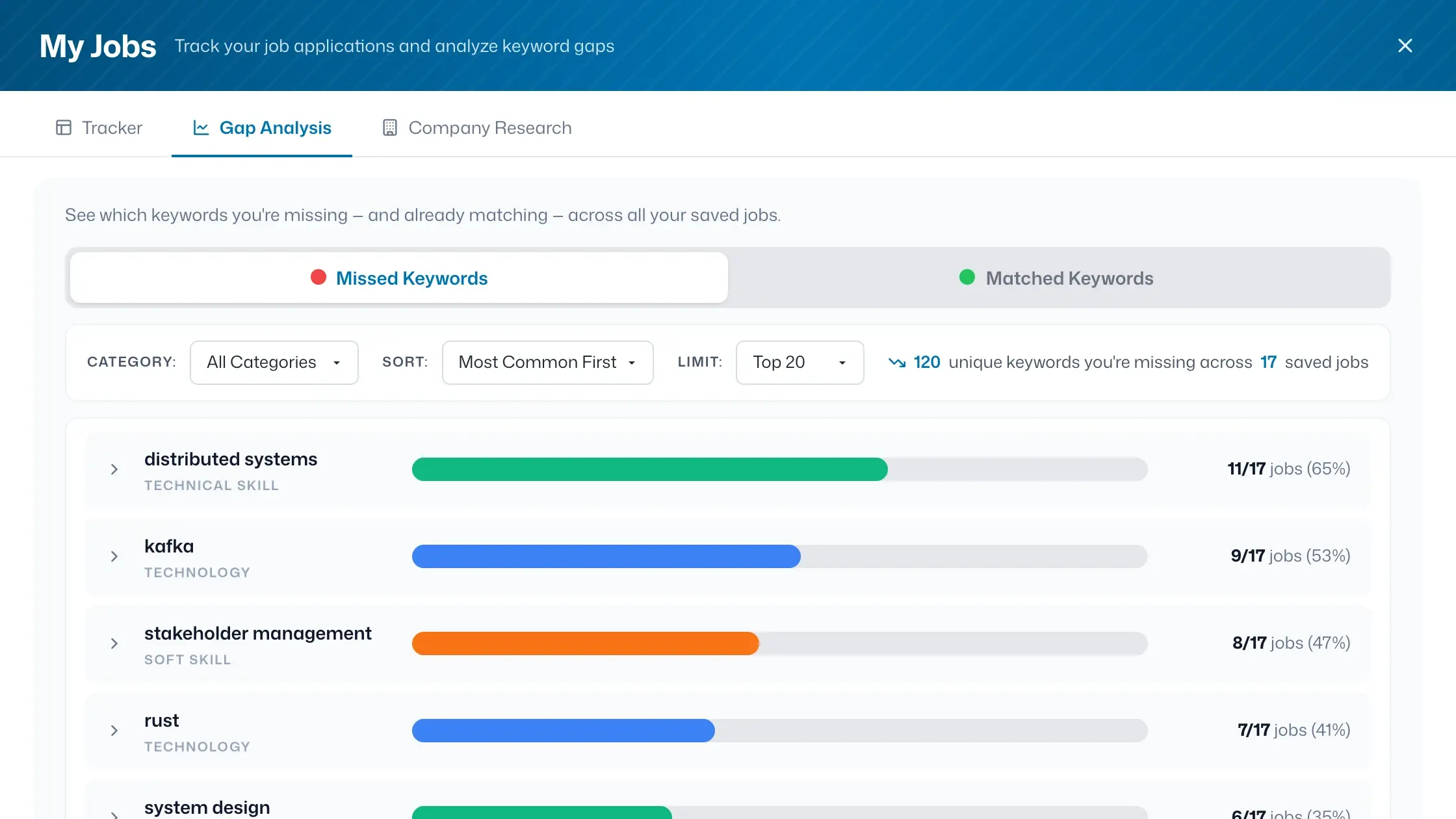The height and width of the screenshot is (819, 1456).
Task: Click the 'kafka' keyword name
Action: tap(169, 546)
